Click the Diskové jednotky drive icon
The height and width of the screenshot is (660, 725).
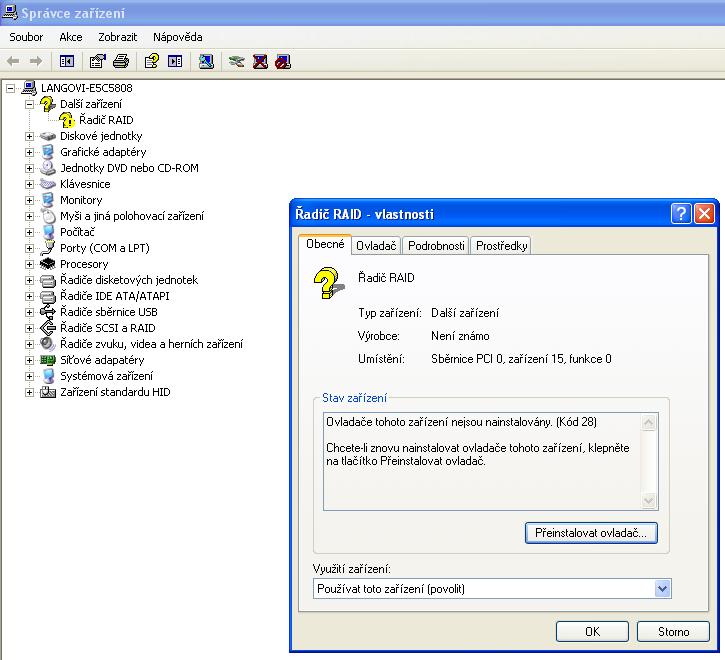coord(48,136)
